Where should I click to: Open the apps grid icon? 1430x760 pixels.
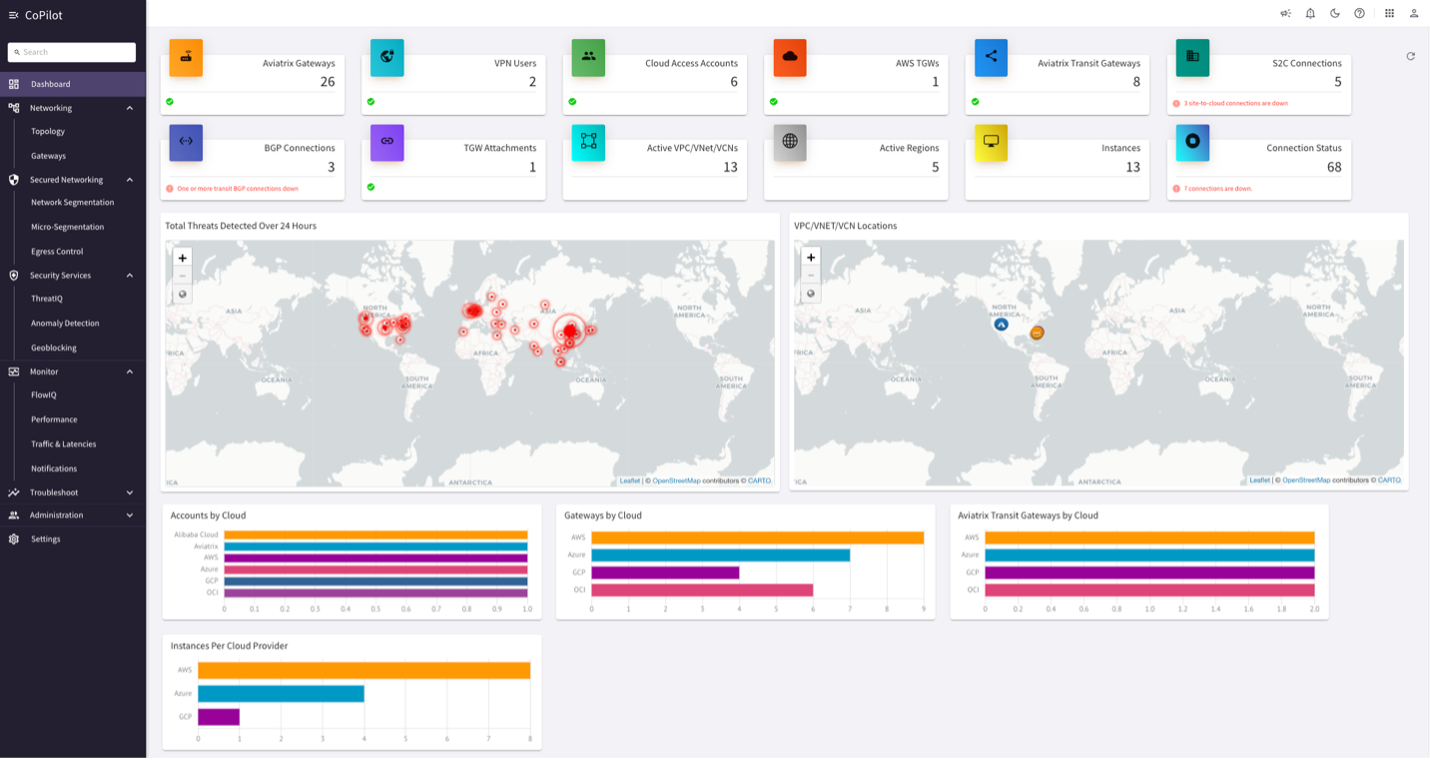click(x=1389, y=13)
